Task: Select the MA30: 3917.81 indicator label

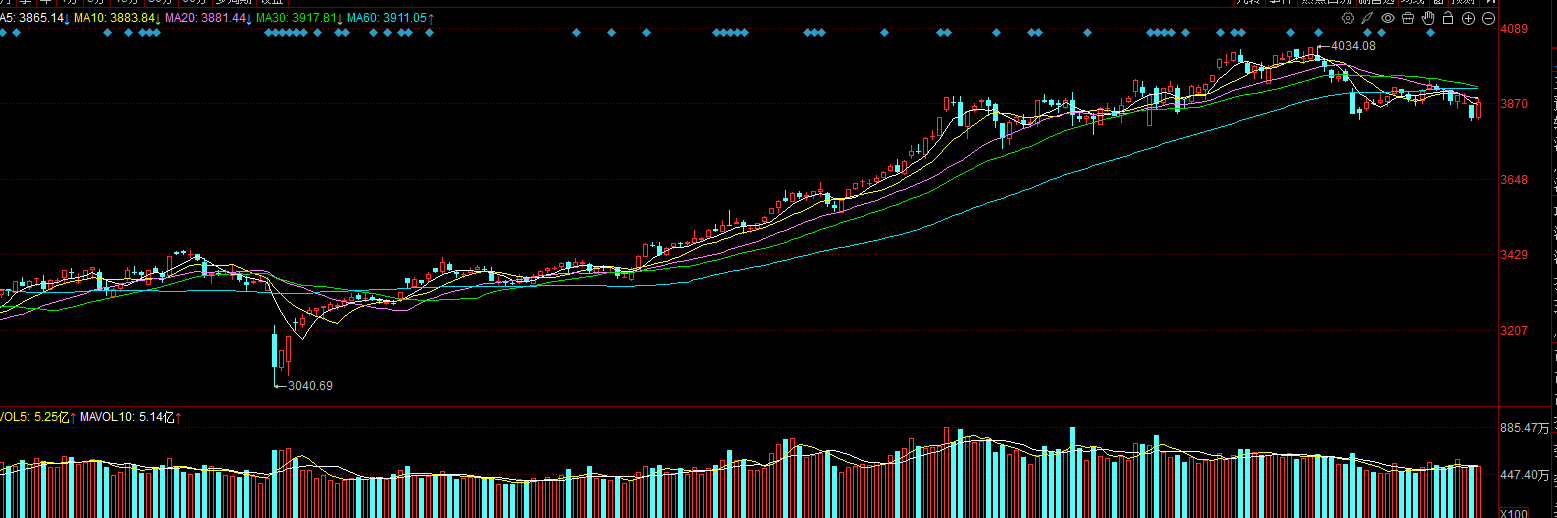Action: (298, 19)
